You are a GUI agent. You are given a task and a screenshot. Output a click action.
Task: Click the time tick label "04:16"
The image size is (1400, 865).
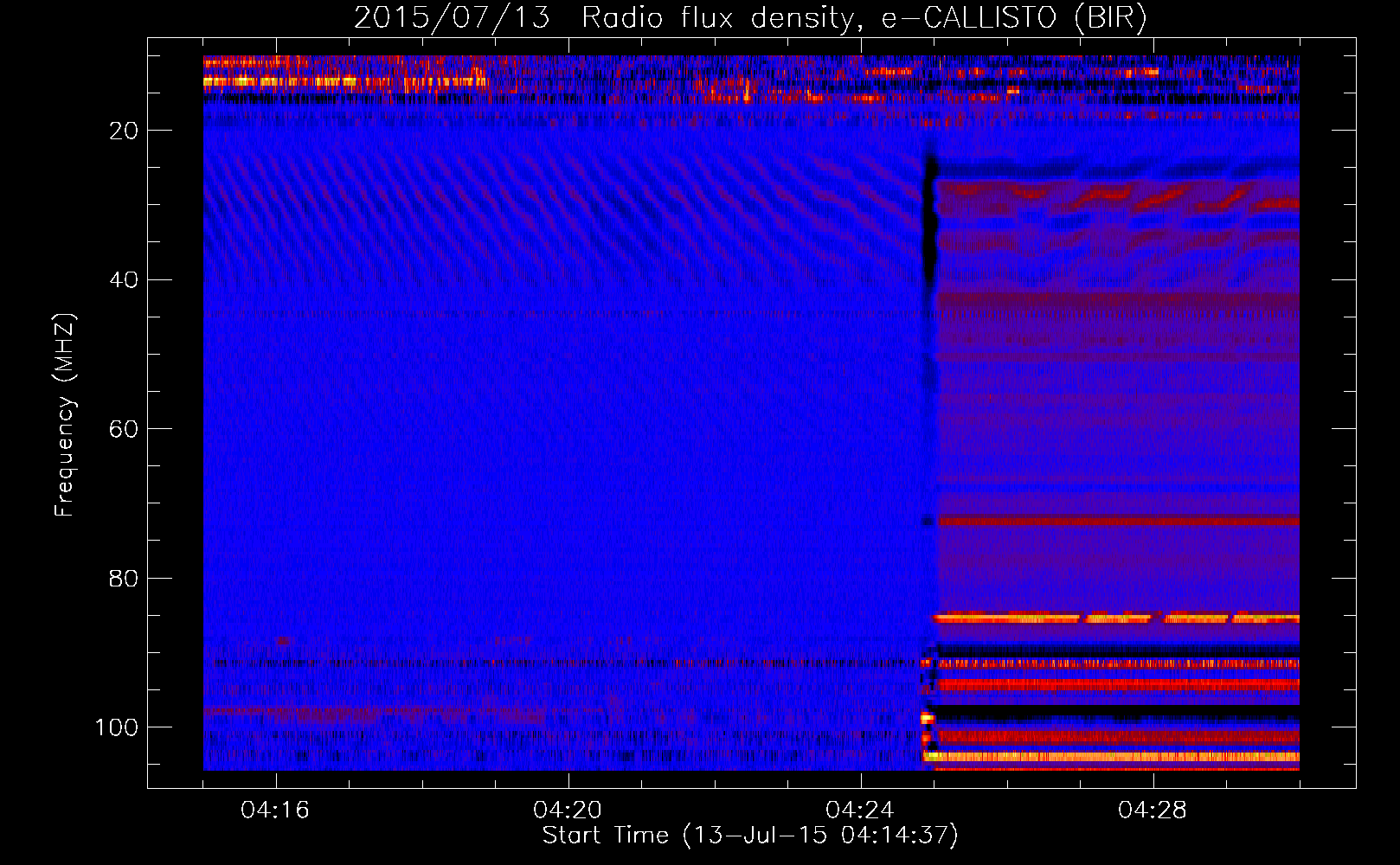coord(275,811)
